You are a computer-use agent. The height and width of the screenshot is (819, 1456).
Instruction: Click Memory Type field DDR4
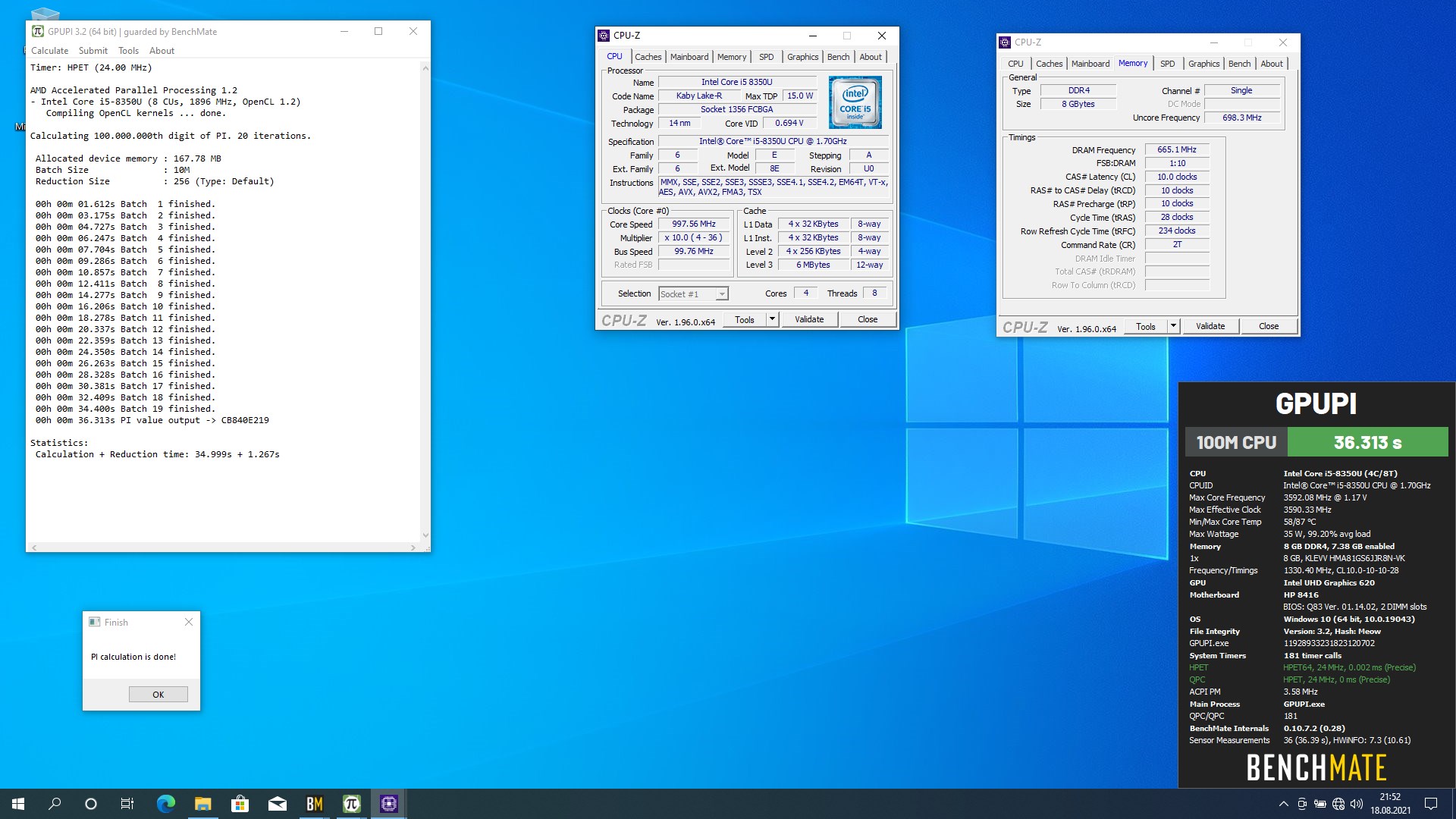pyautogui.click(x=1078, y=90)
